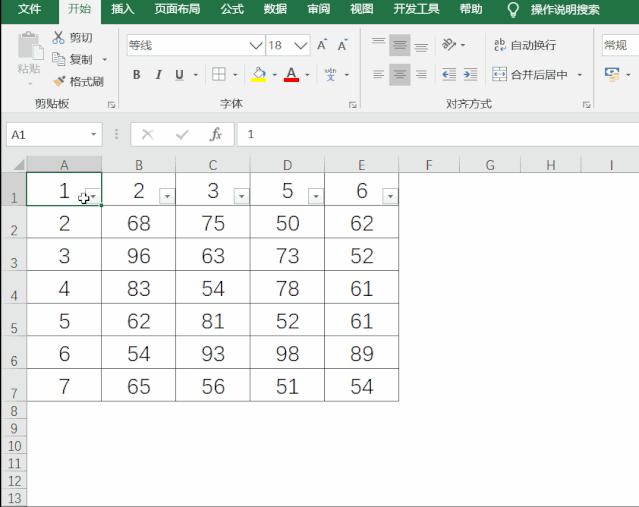Click the Tell Me search box 操作说明搜索
This screenshot has height=507, width=639.
(x=565, y=9)
